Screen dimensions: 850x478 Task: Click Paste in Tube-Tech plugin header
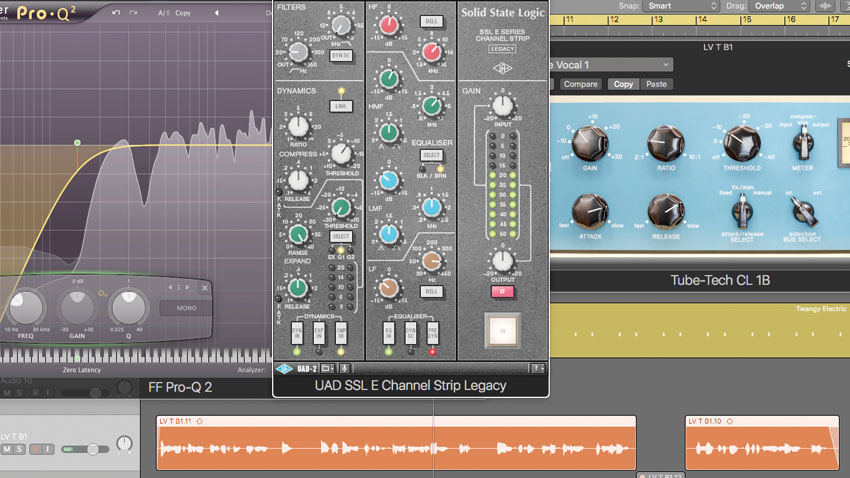[x=656, y=84]
